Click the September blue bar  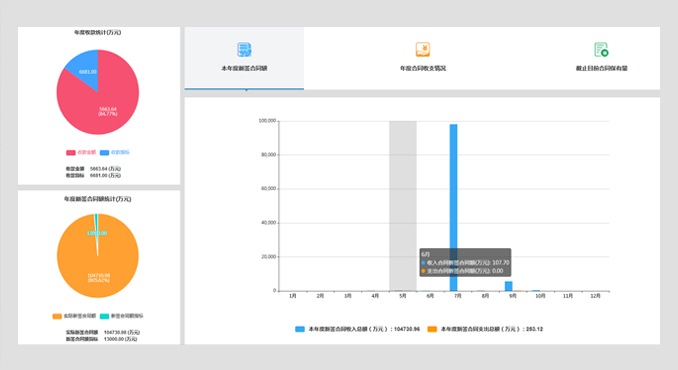point(508,286)
